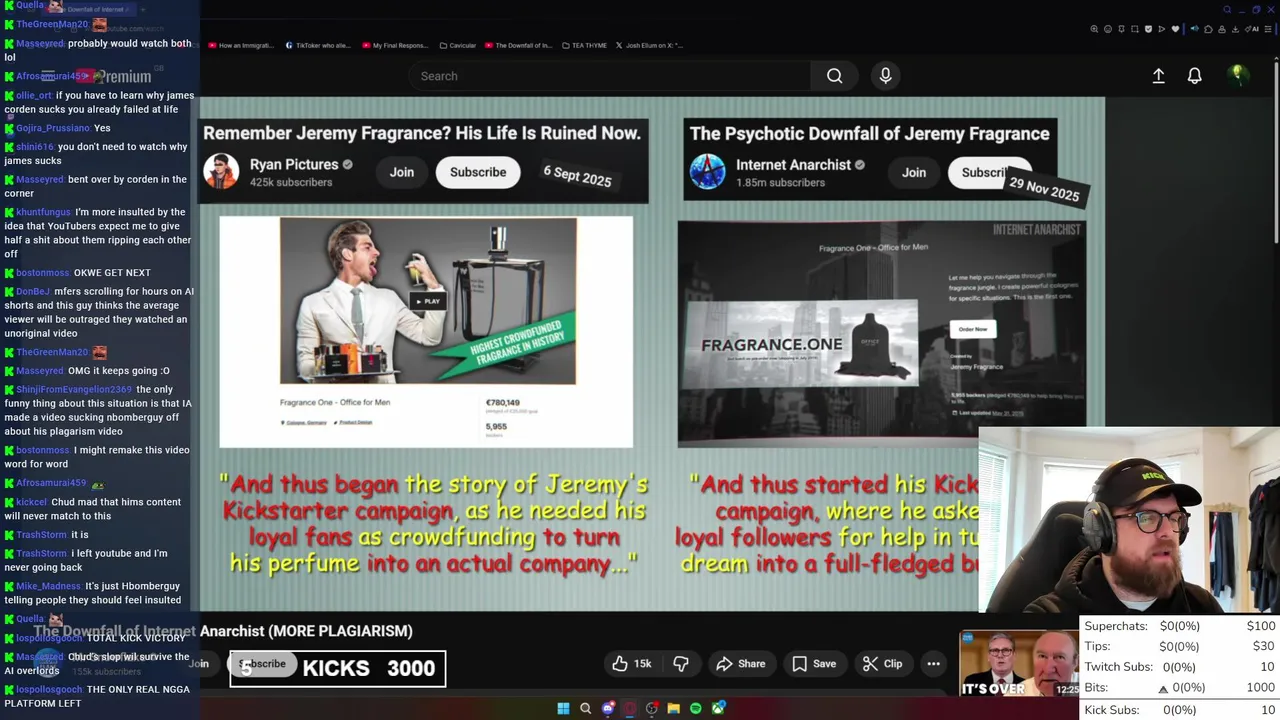The image size is (1280, 720).
Task: Click chat username DonBeJ
Action: coord(33,291)
